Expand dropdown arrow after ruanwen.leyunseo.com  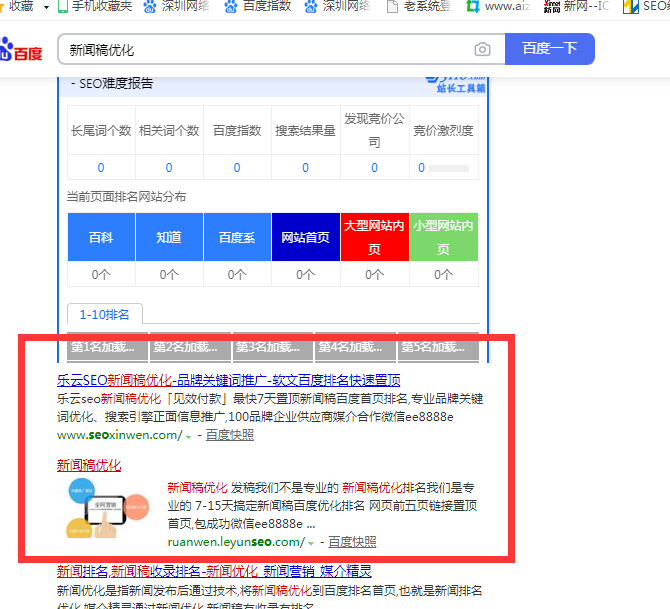coord(311,544)
